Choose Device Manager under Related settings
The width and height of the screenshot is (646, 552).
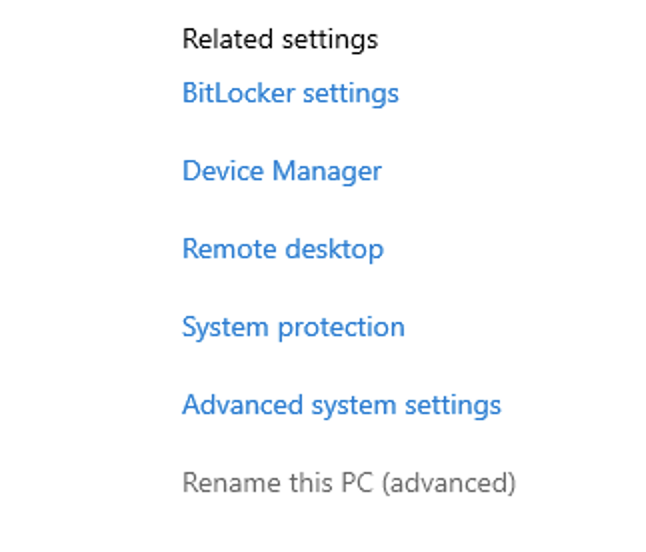(x=282, y=171)
